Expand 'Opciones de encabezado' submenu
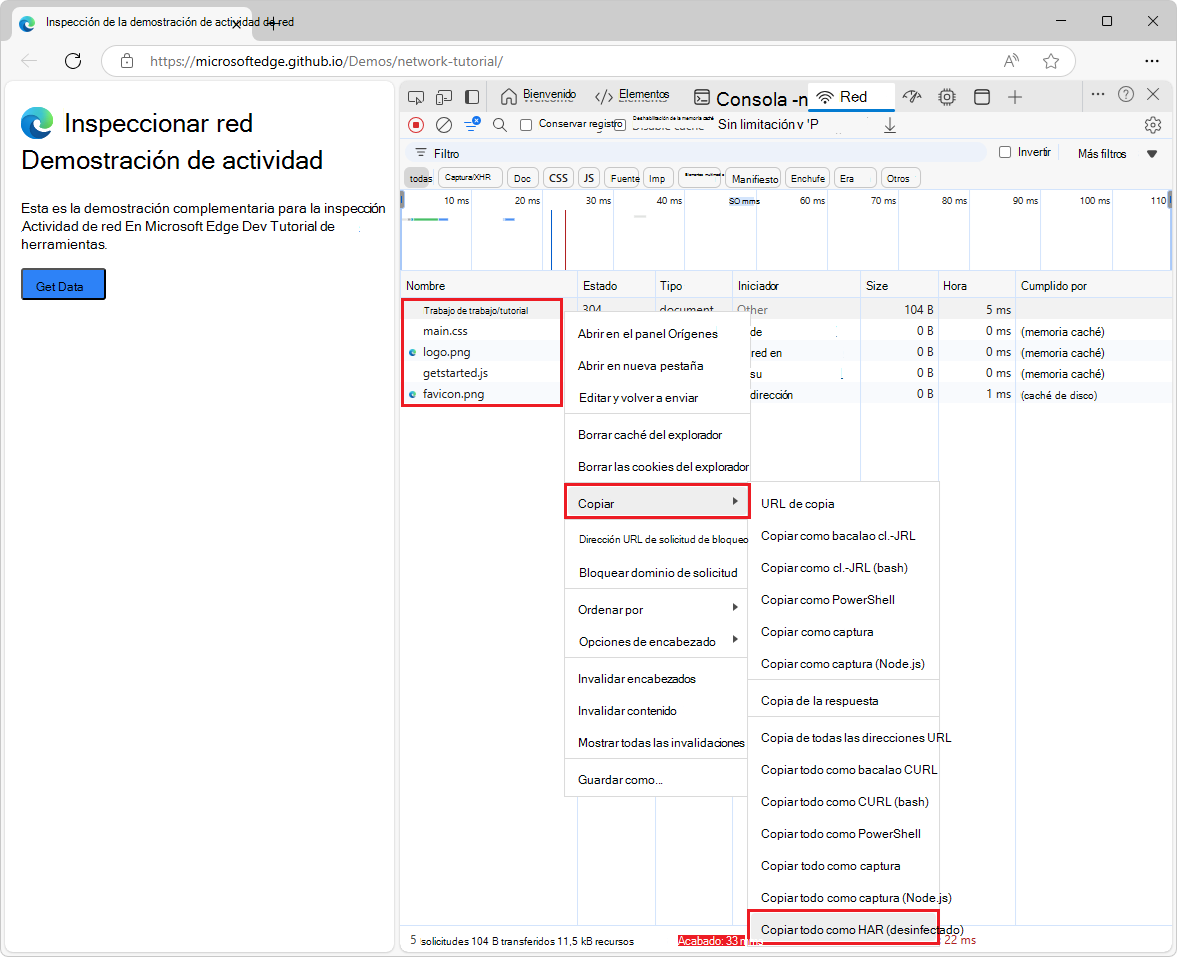 657,642
